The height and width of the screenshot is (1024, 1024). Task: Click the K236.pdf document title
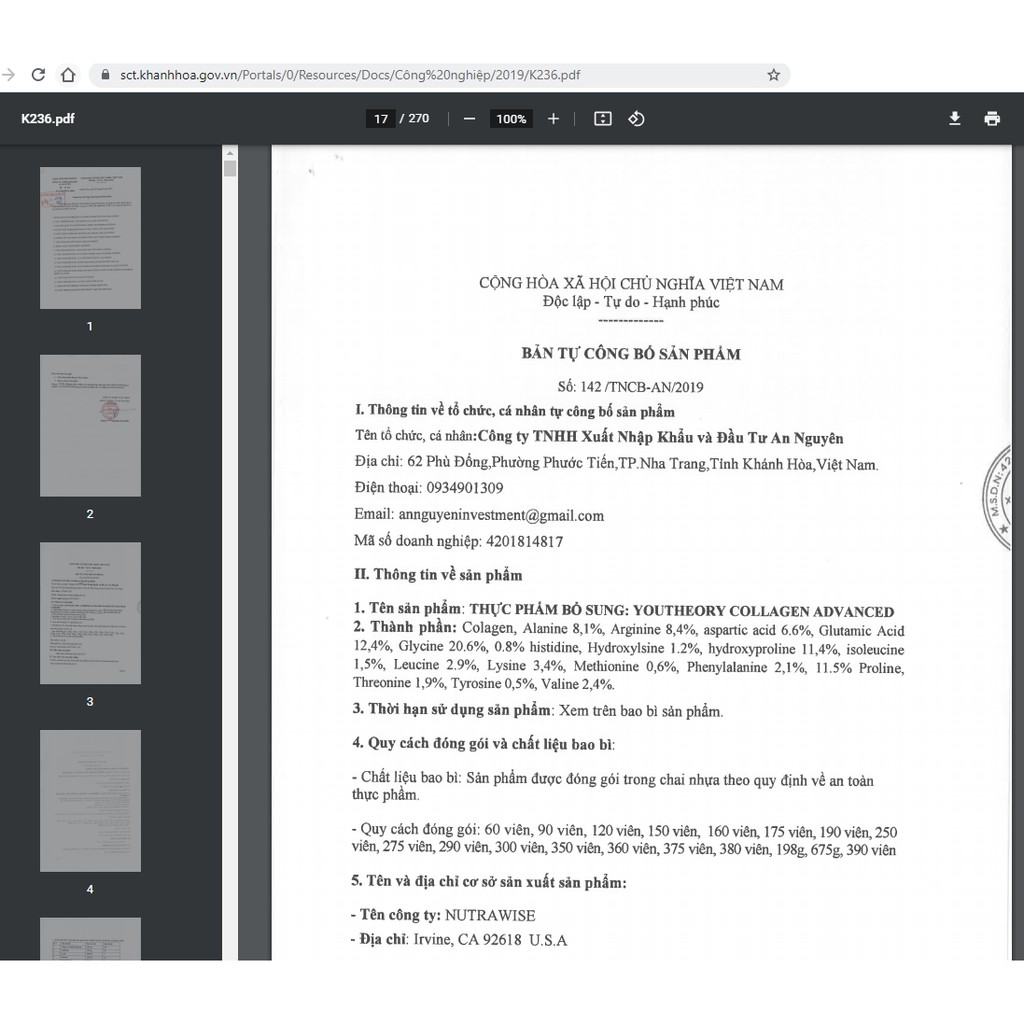tap(48, 119)
